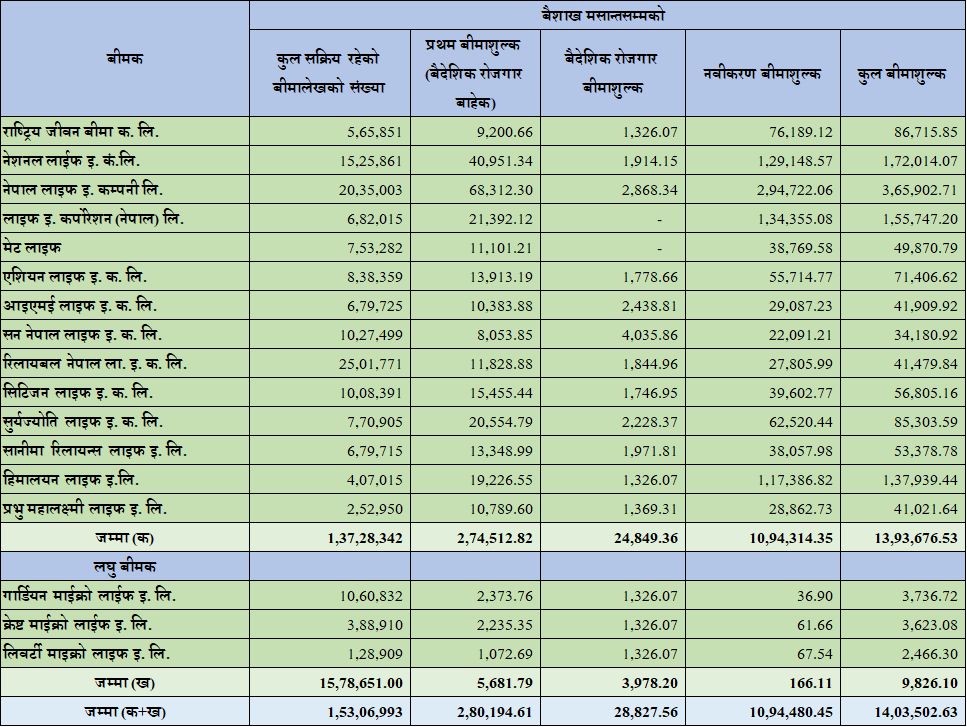Image resolution: width=967 pixels, height=727 pixels.
Task: Click the प्रभु महालक्ष्मी लाइफ इ. लि. row name
Action: (84, 508)
